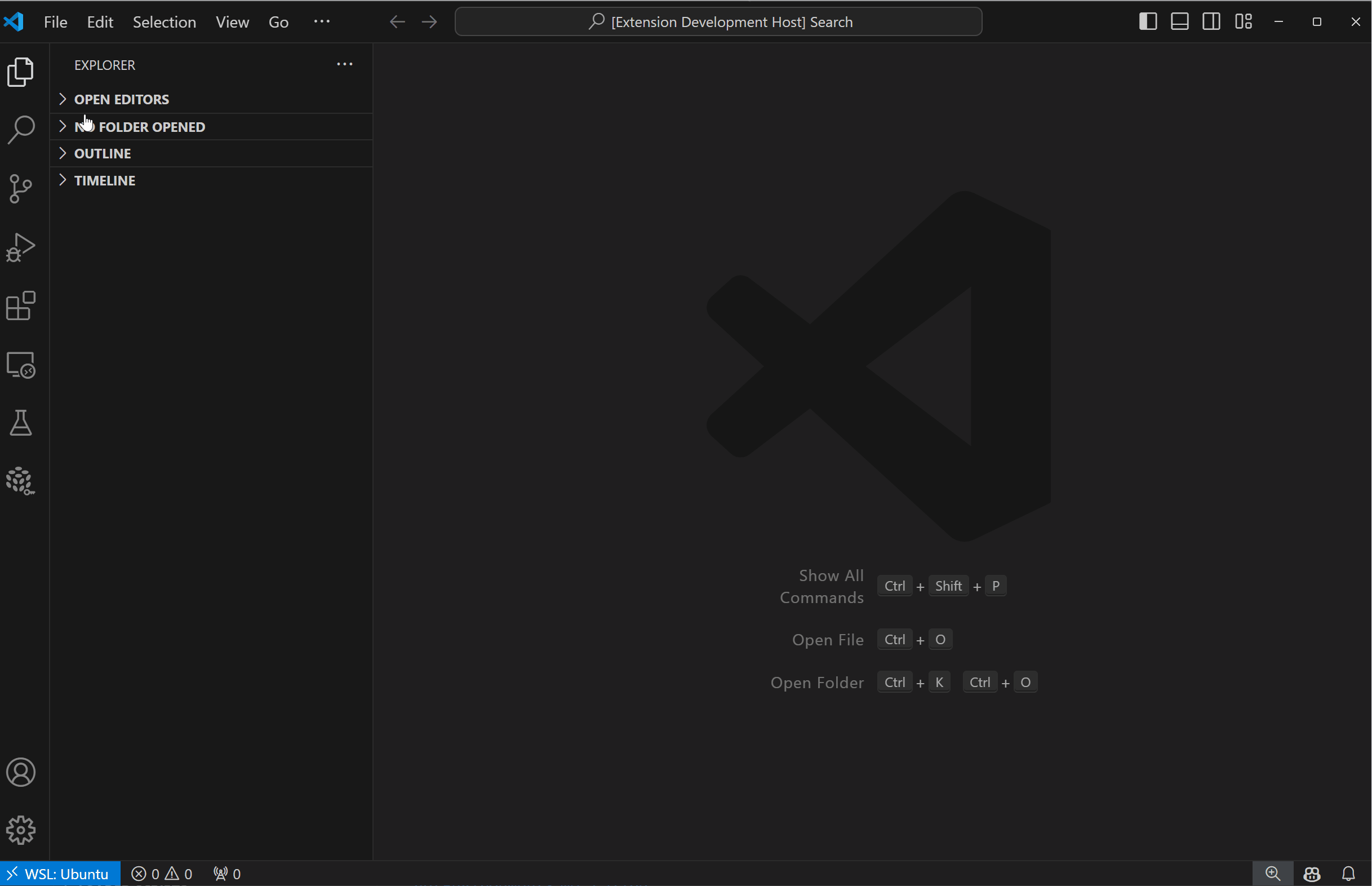Open the Accounts menu icon

[21, 772]
